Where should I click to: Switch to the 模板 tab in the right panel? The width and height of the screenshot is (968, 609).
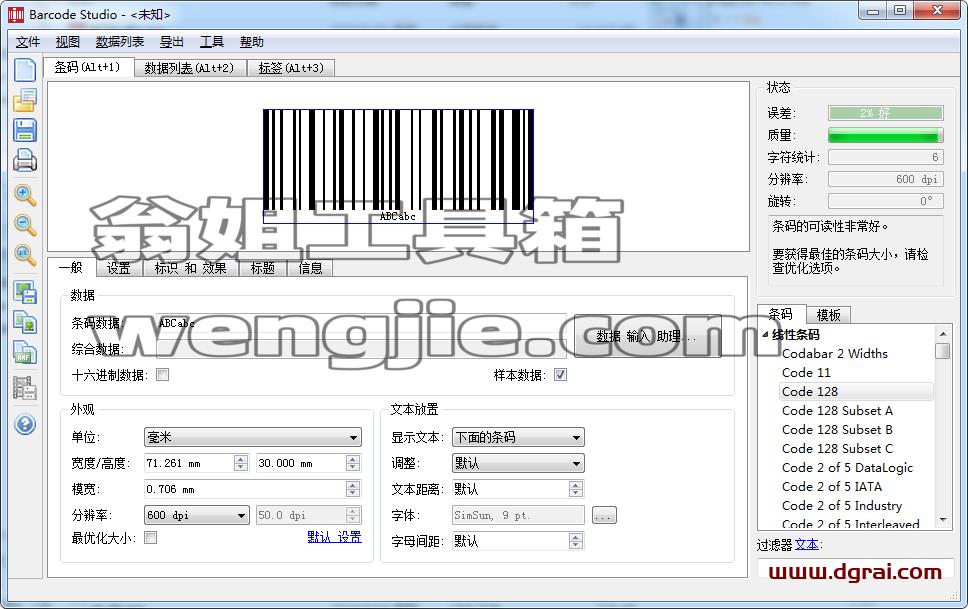pyautogui.click(x=828, y=315)
